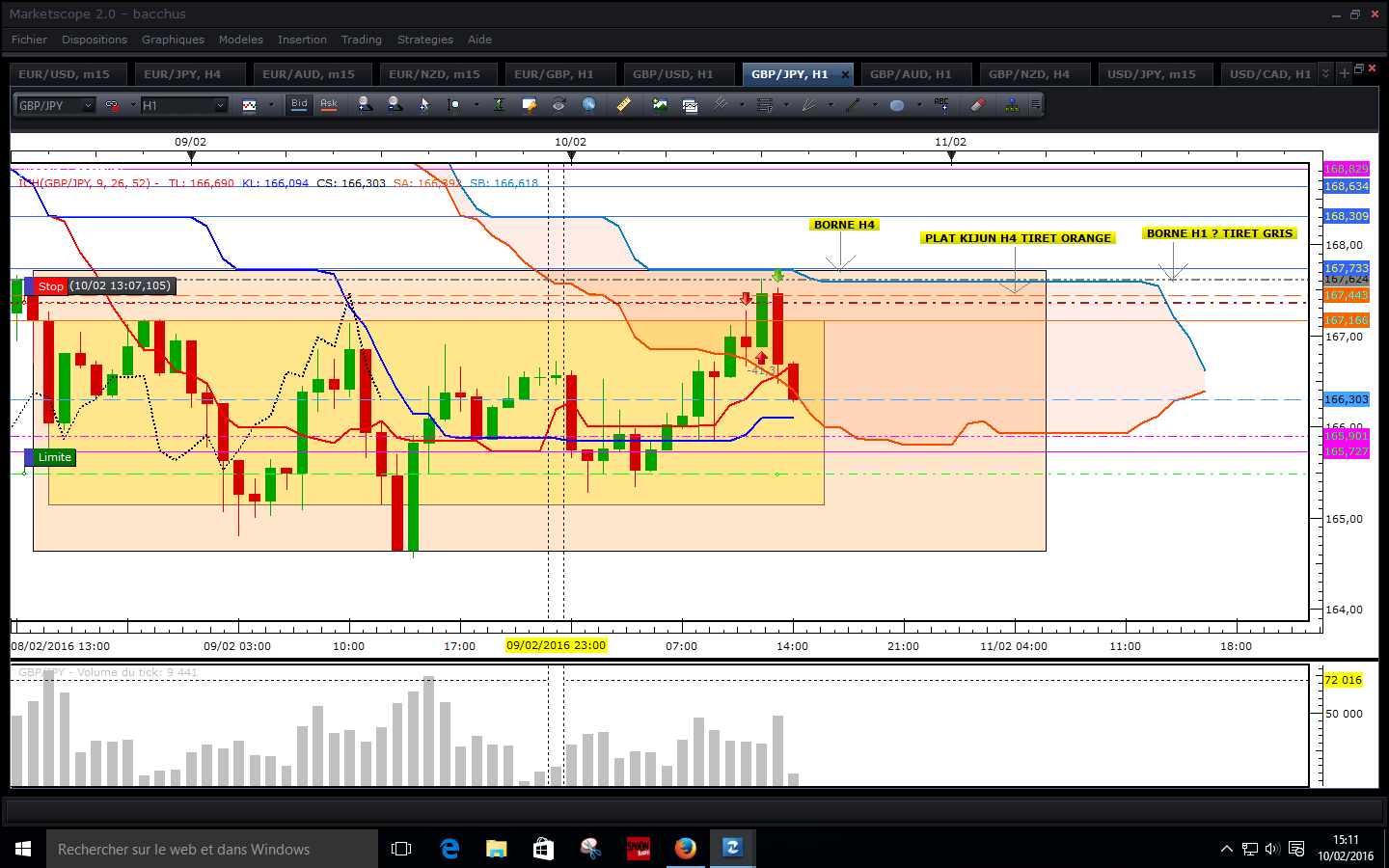Toggle Ask price display

click(329, 104)
